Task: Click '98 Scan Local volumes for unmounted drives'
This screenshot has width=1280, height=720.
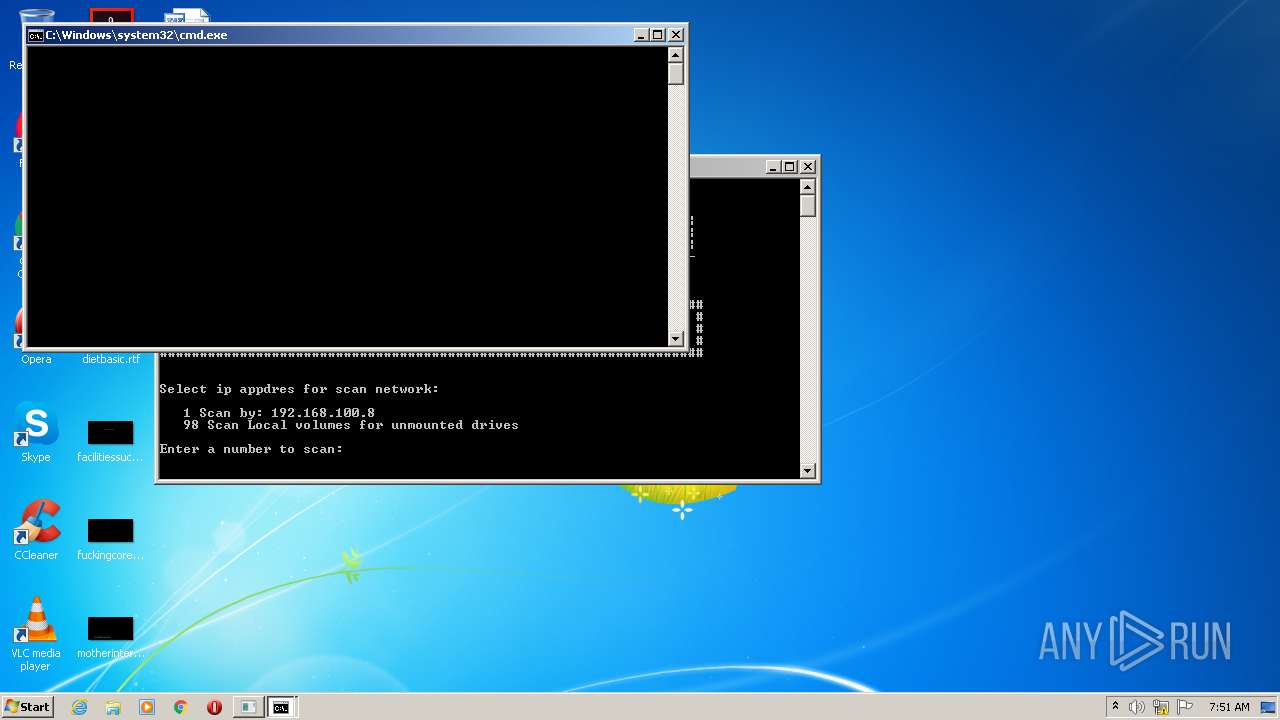Action: click(x=351, y=425)
